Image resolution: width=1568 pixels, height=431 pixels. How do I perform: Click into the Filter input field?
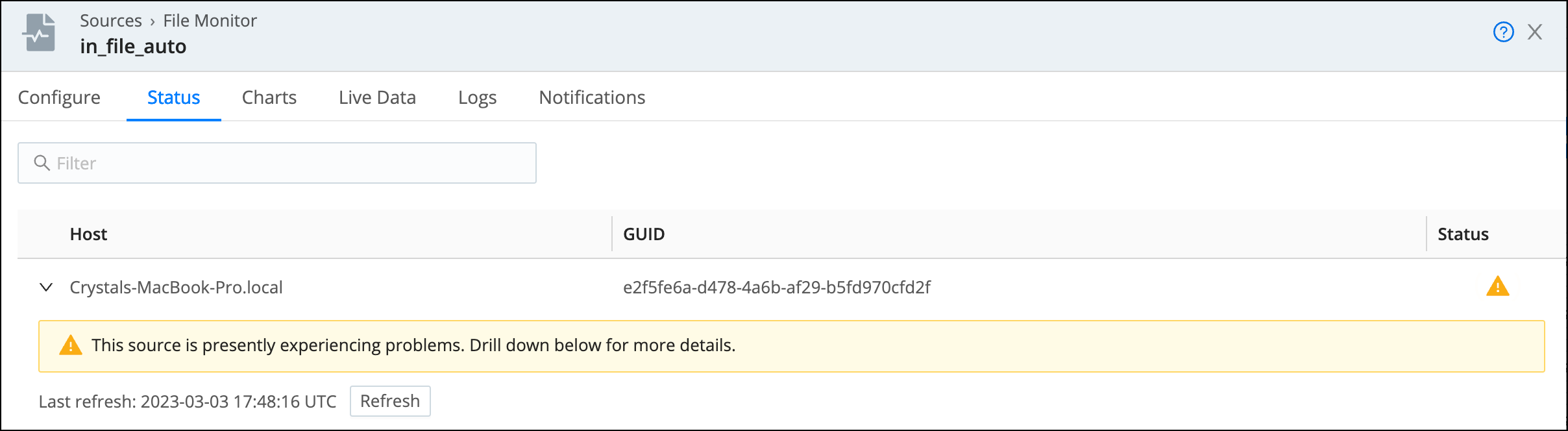tap(277, 163)
